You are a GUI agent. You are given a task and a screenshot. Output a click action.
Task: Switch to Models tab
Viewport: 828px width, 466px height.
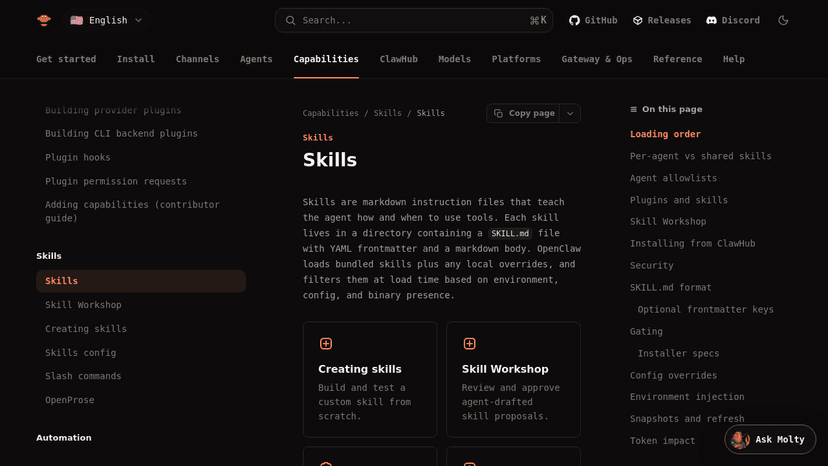coord(454,59)
